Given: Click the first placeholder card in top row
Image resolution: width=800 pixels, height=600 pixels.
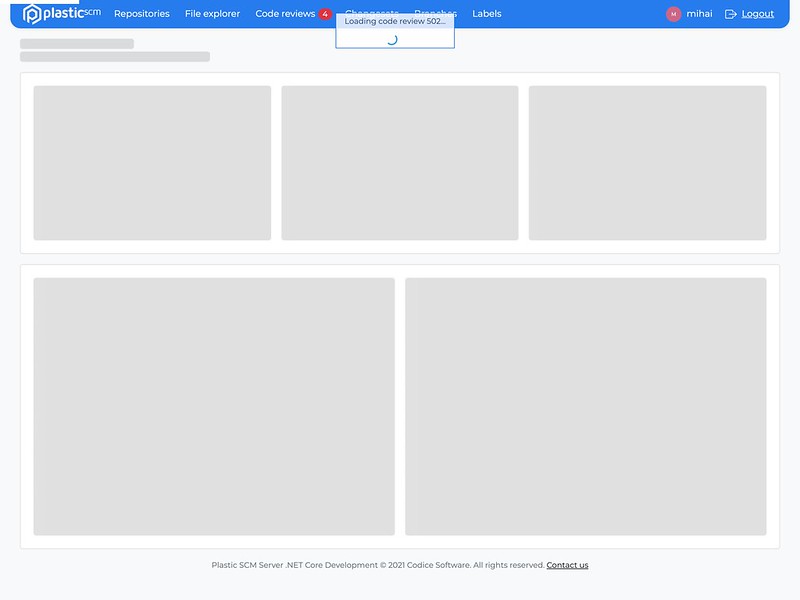Looking at the screenshot, I should pyautogui.click(x=153, y=162).
